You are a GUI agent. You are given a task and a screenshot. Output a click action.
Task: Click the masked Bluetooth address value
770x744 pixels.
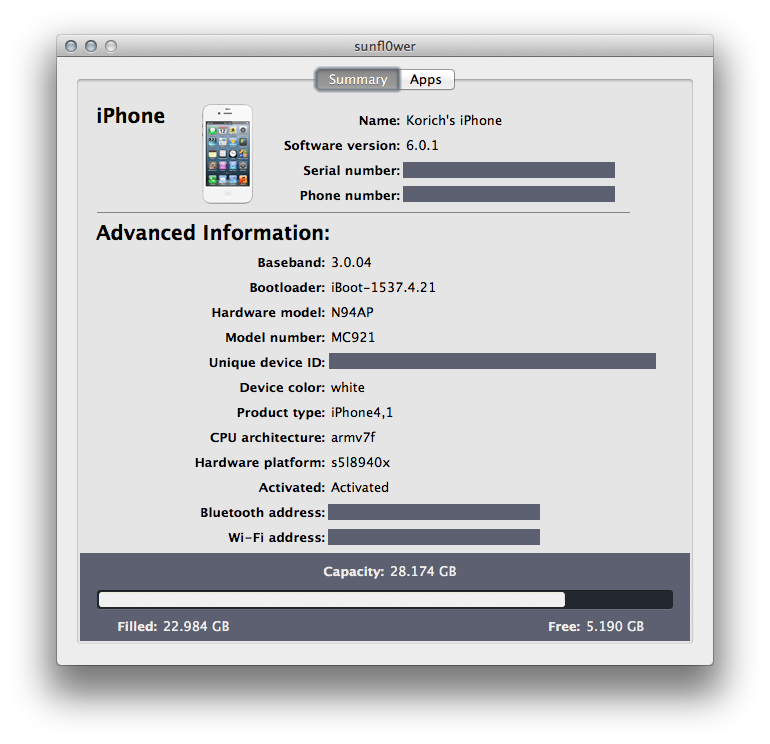point(434,512)
